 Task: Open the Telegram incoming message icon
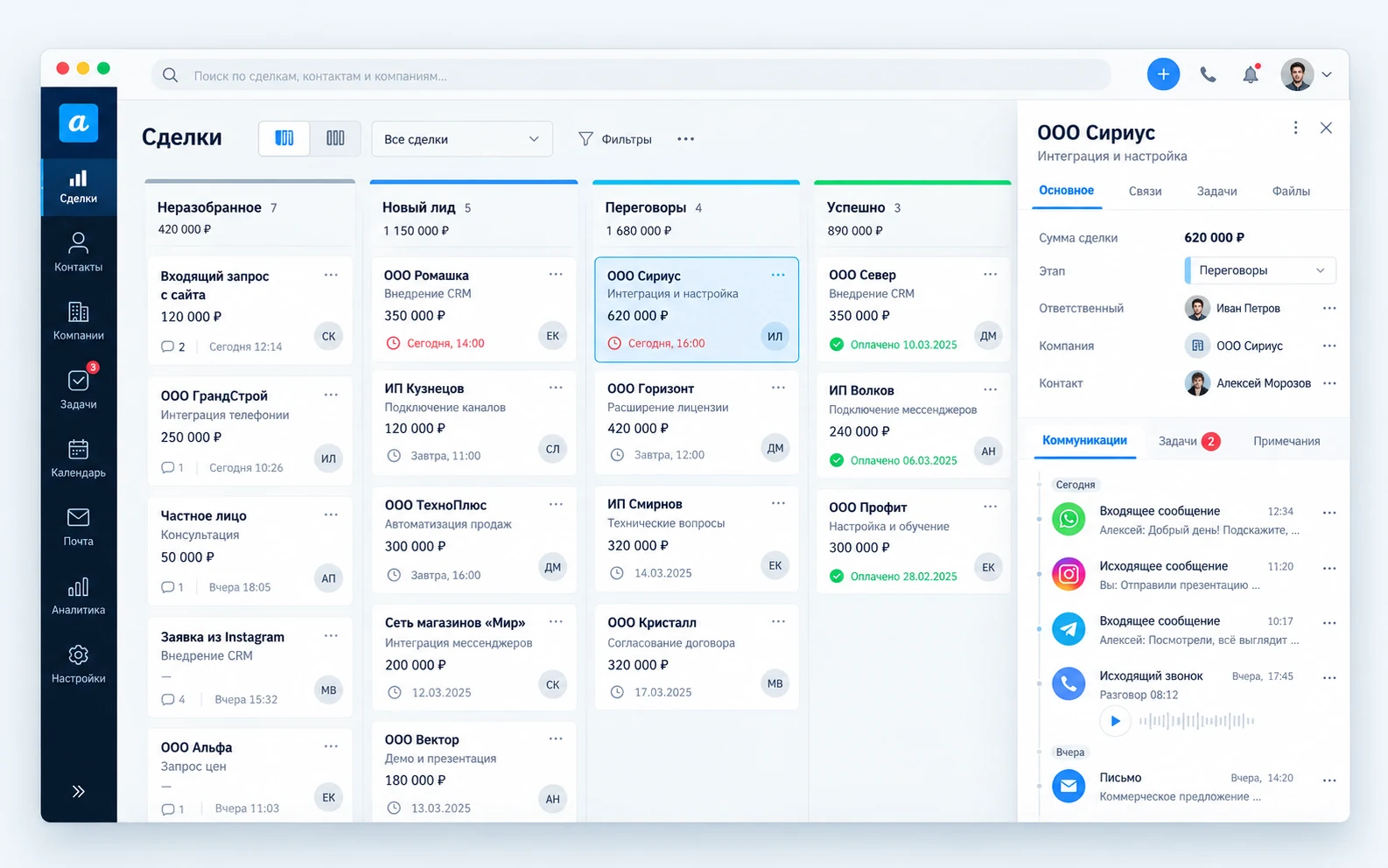(1069, 628)
